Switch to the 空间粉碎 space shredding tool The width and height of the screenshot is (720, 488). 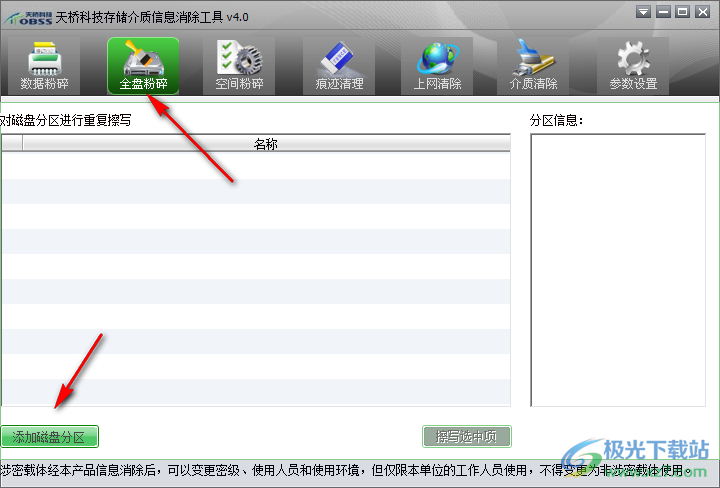click(x=240, y=66)
